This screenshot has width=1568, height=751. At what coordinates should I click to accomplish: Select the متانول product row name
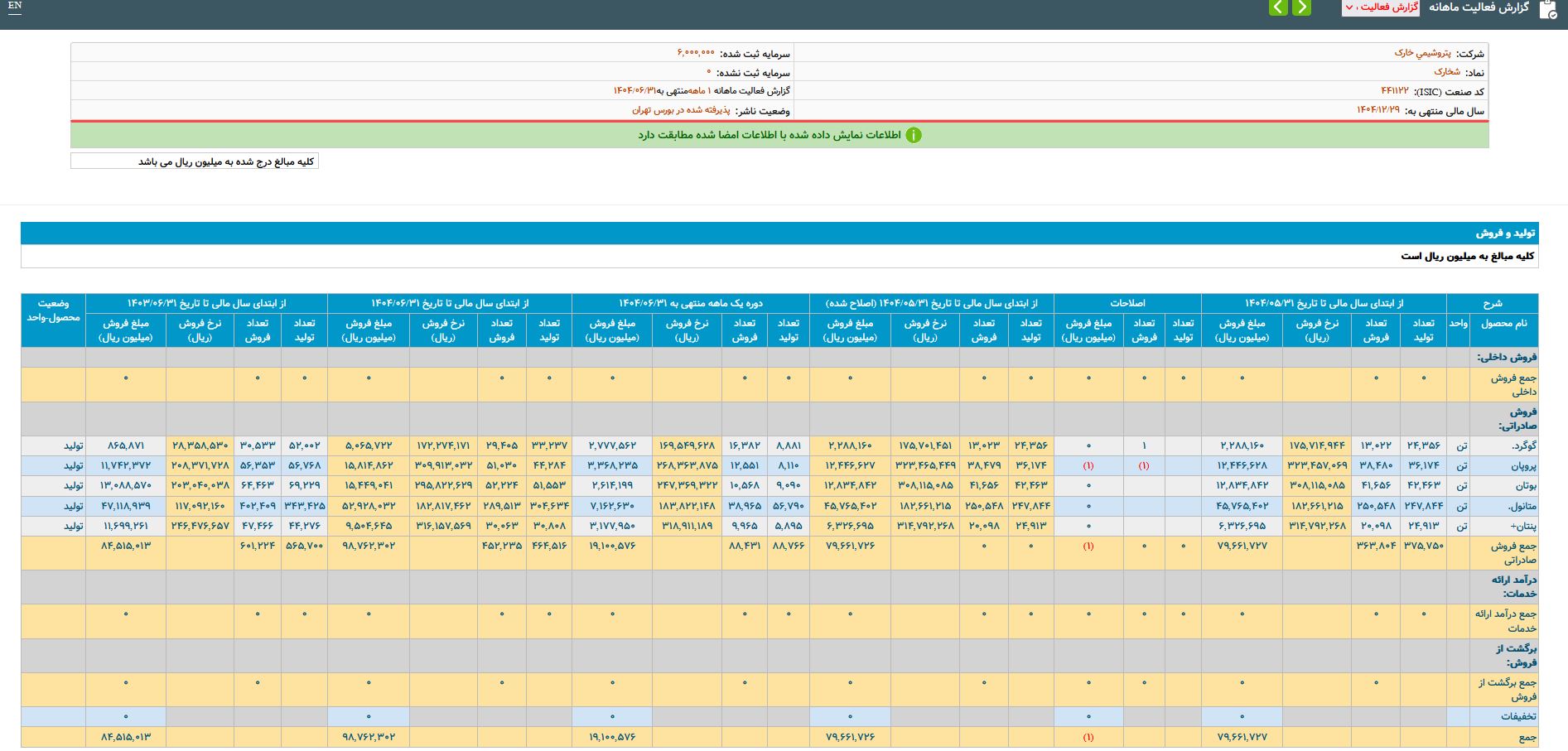(1522, 506)
